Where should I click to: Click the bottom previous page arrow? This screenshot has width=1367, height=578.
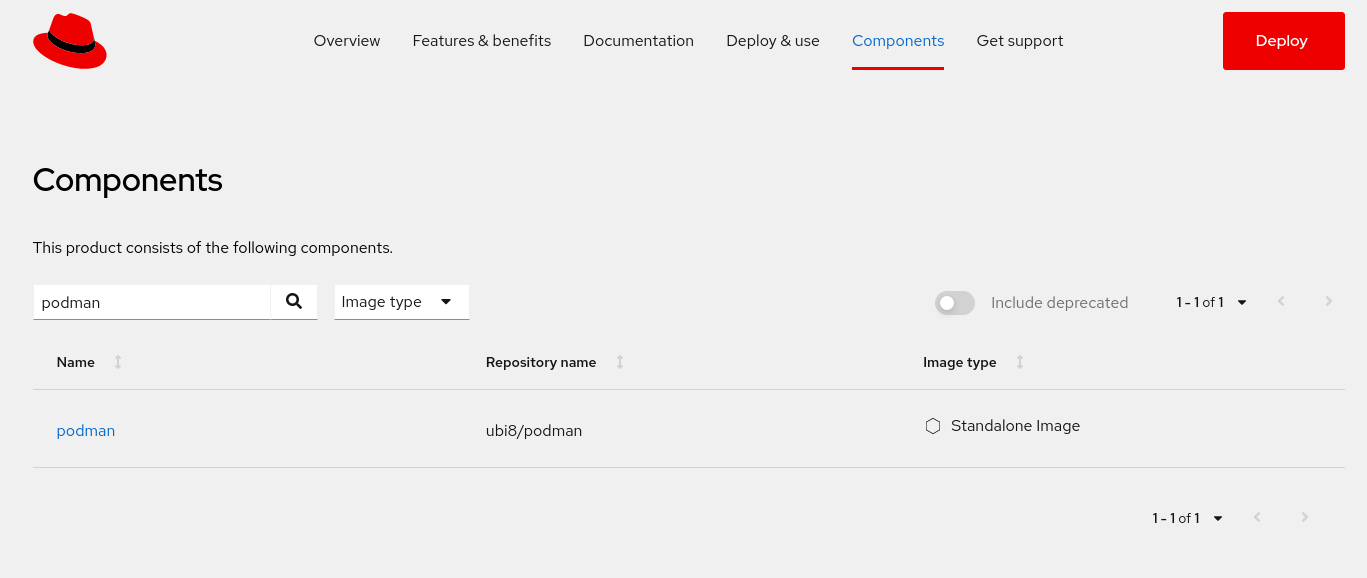tap(1257, 518)
